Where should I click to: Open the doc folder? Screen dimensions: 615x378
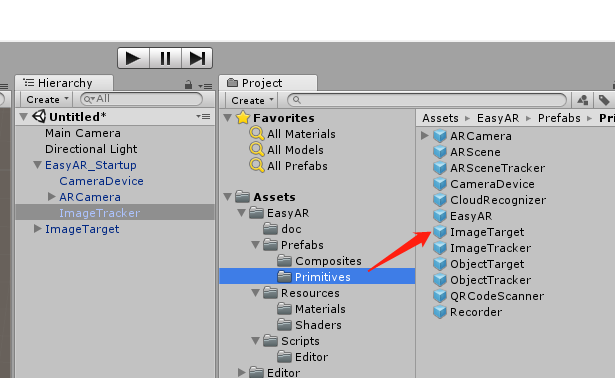click(291, 229)
